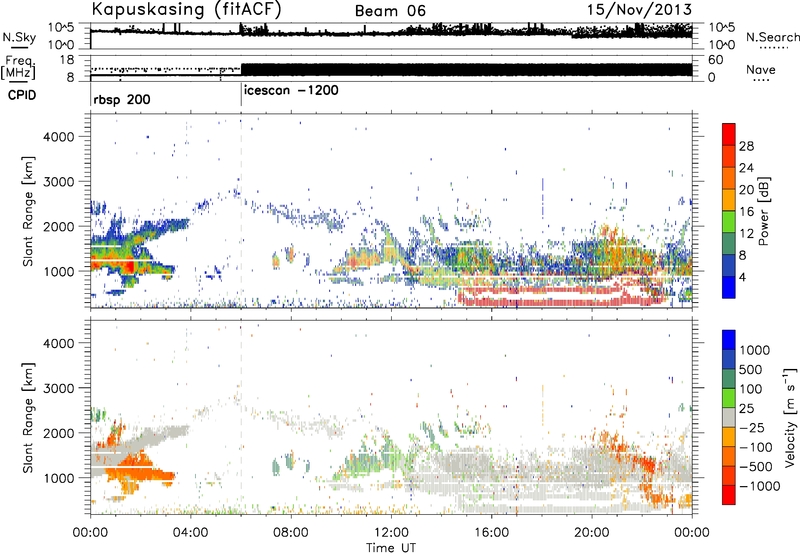Click the 'N.Search' legend label
The image size is (800, 554).
point(772,37)
